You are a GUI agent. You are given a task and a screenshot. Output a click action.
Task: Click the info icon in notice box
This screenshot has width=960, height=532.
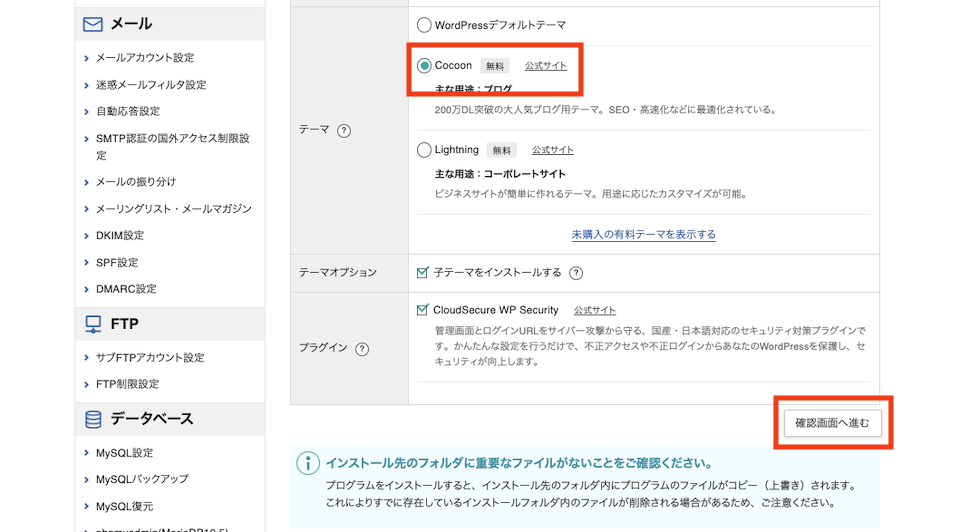coord(308,463)
